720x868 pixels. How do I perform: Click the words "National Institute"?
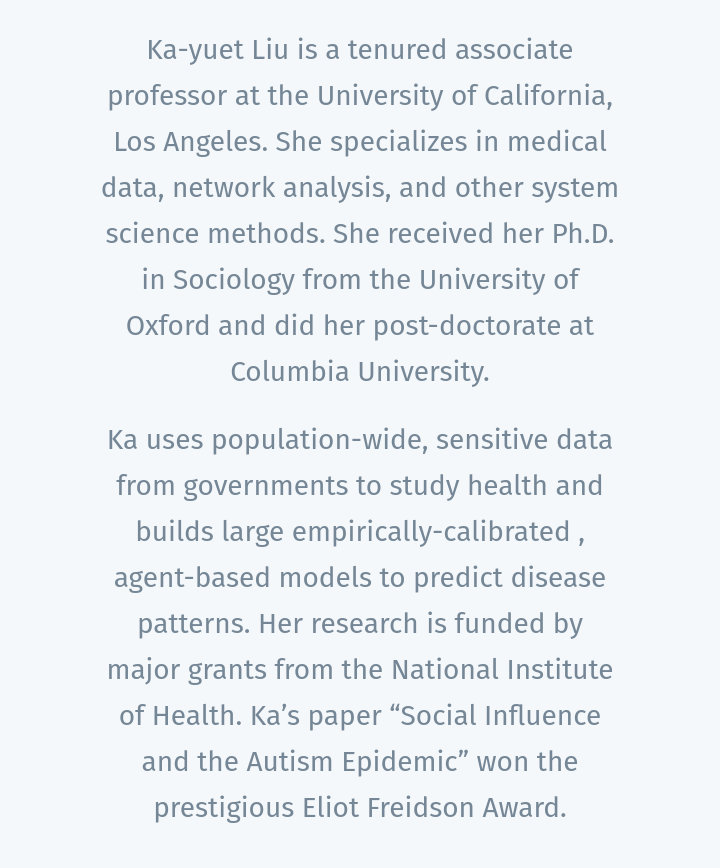coord(501,670)
